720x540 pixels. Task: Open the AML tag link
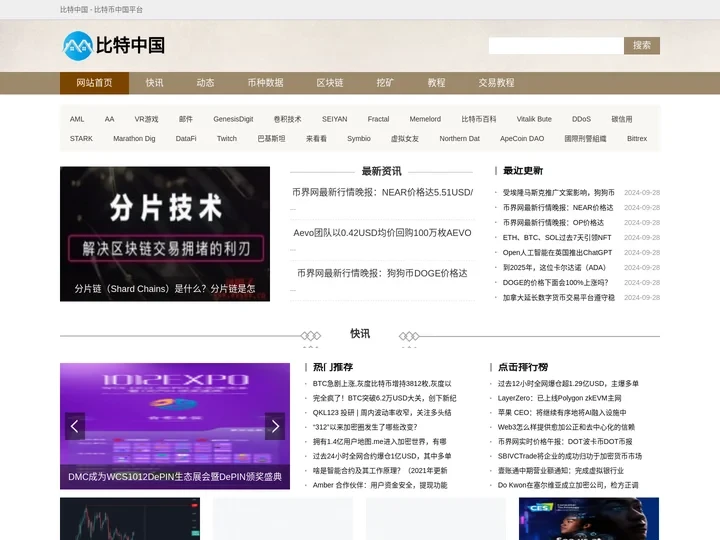[77, 119]
